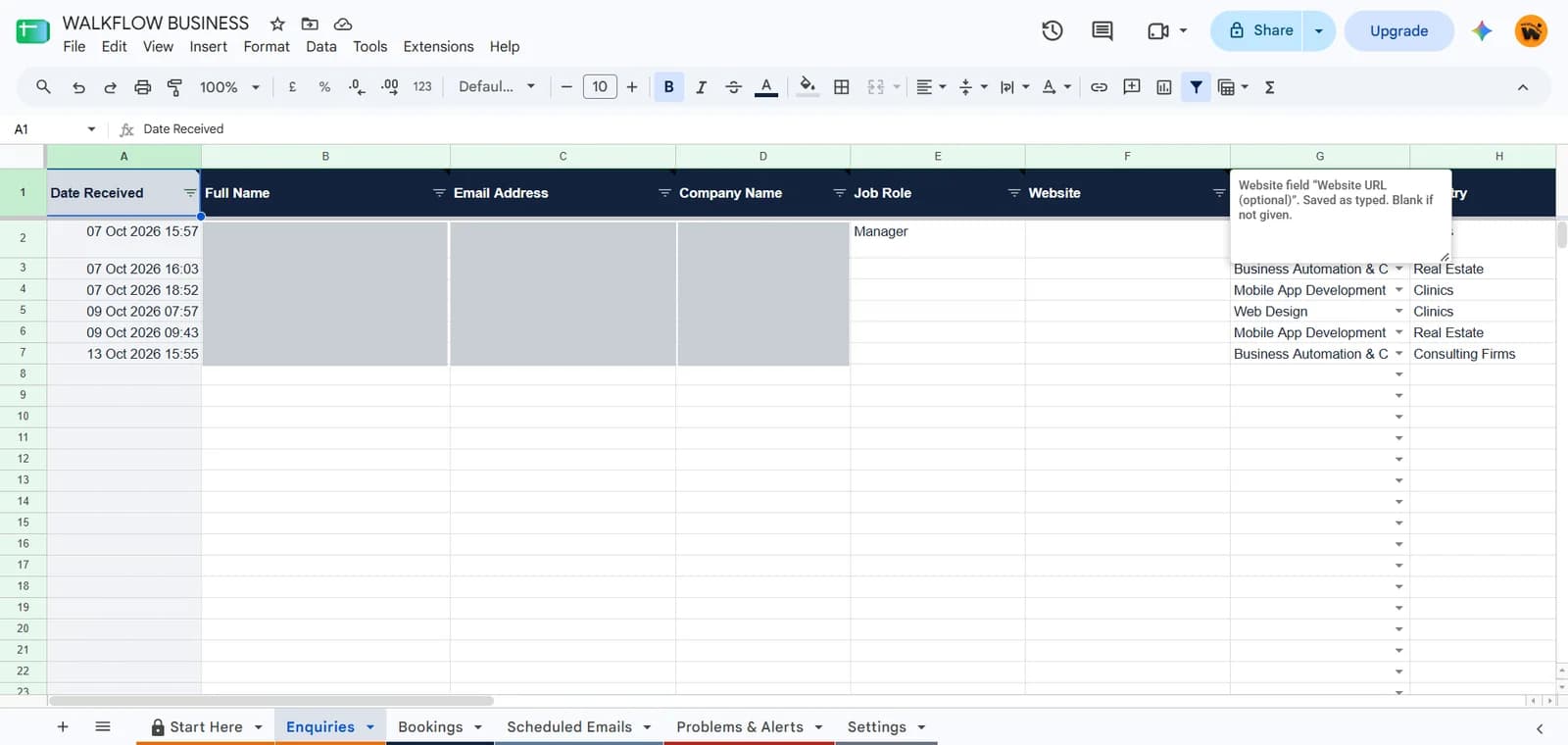The image size is (1568, 745).
Task: Move the document to a folder
Action: pos(310,24)
